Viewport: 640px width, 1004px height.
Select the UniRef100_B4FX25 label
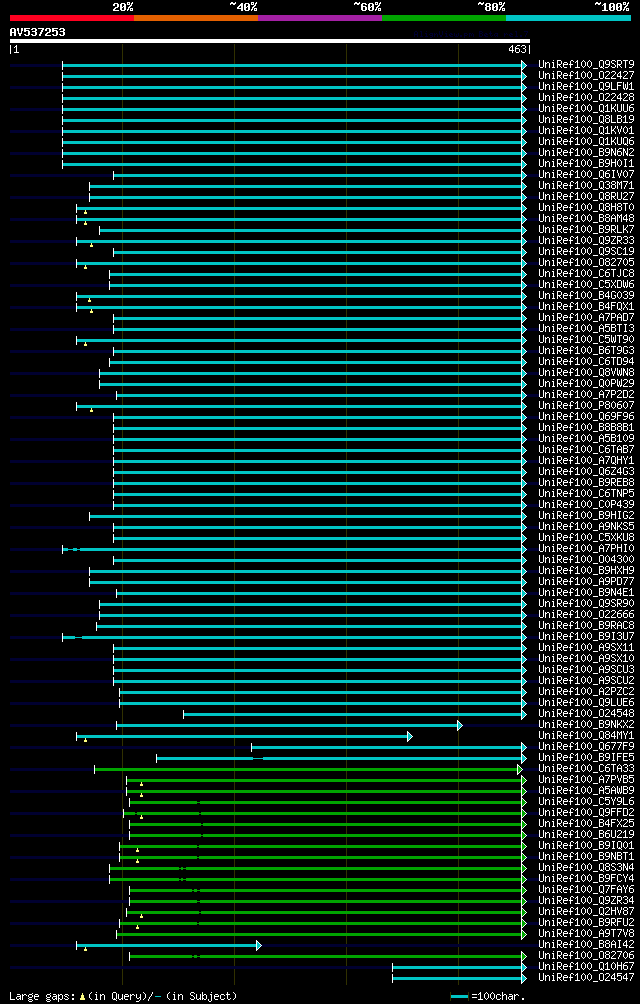(586, 824)
